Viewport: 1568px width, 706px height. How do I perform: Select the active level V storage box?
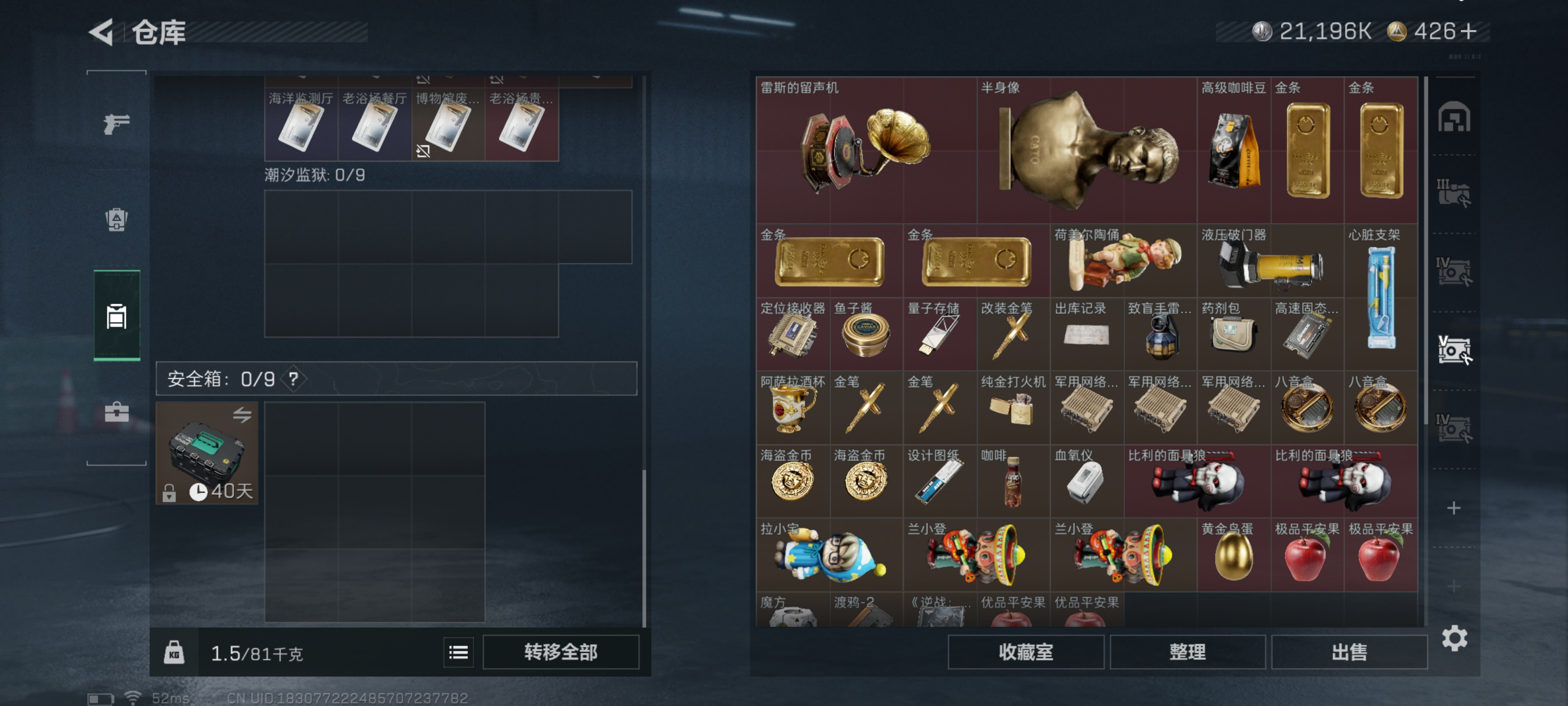tap(1453, 350)
